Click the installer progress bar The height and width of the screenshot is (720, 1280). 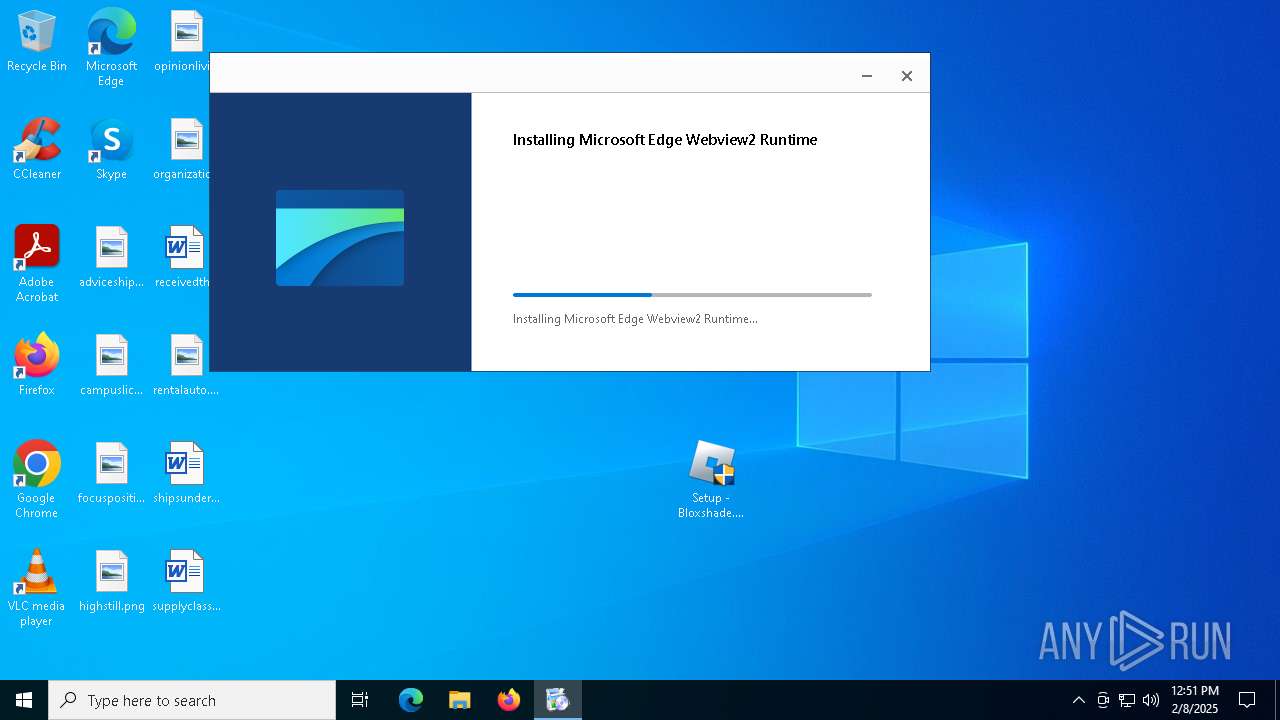pyautogui.click(x=692, y=295)
